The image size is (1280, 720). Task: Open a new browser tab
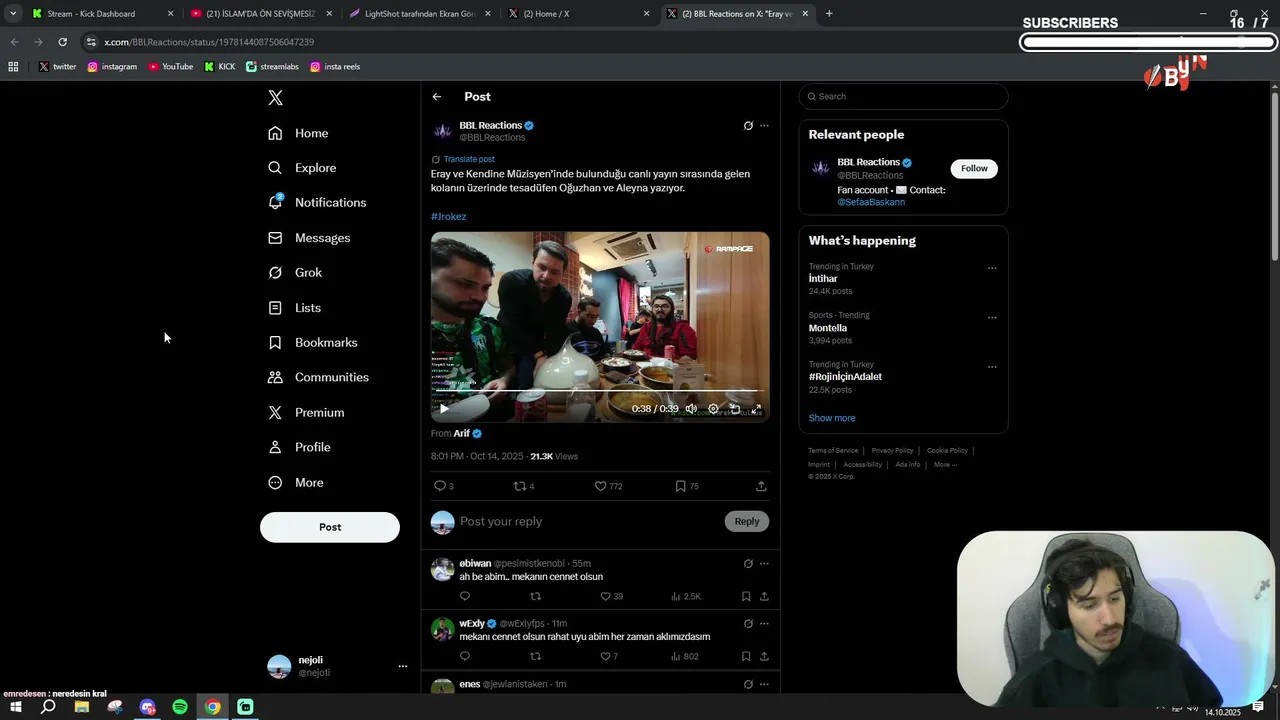829,14
